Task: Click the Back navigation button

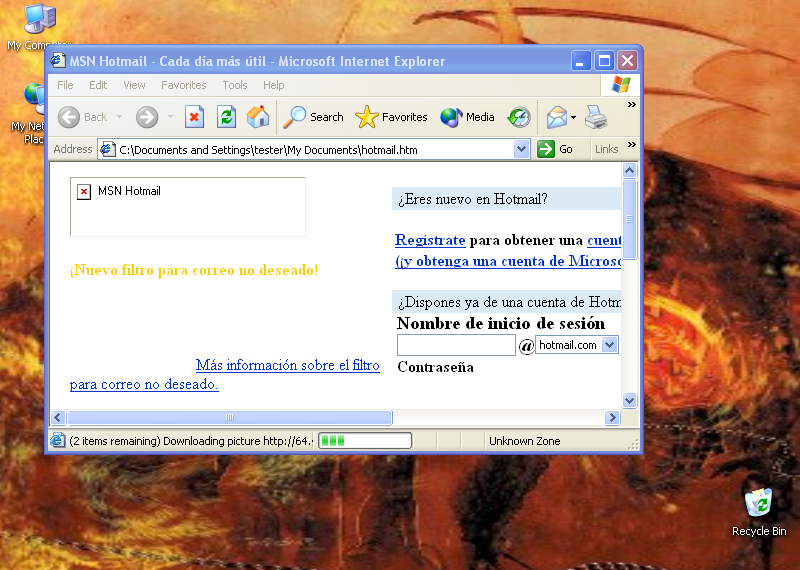Action: 82,117
